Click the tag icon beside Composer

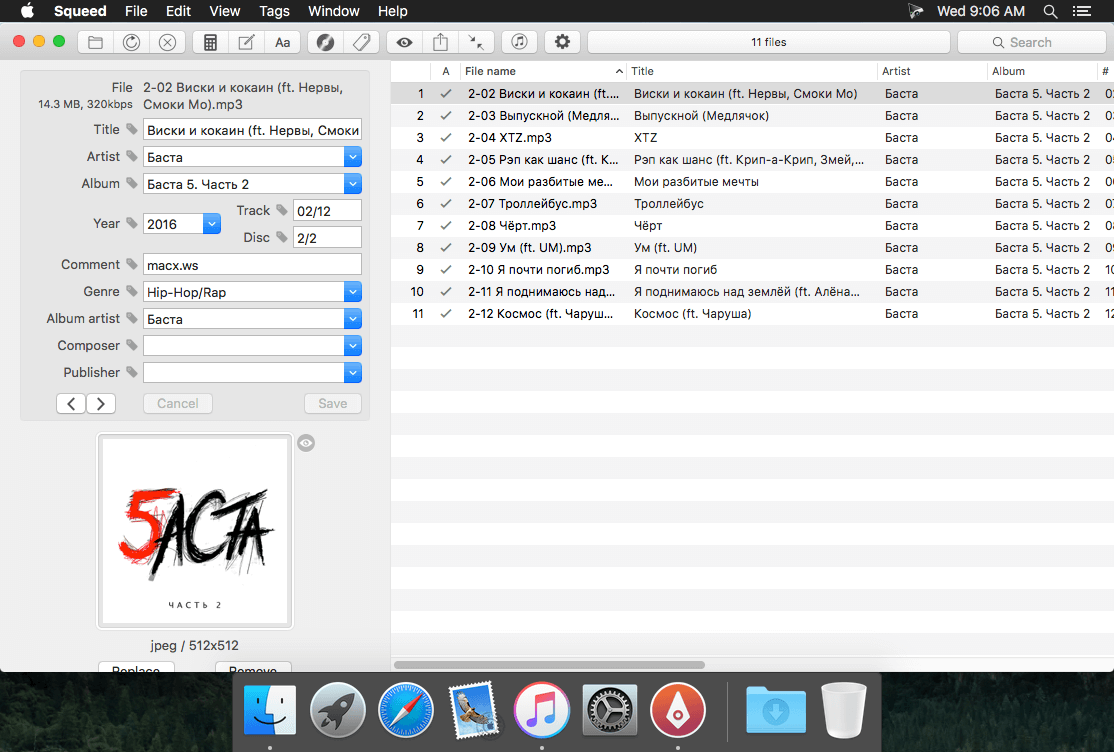tap(131, 345)
